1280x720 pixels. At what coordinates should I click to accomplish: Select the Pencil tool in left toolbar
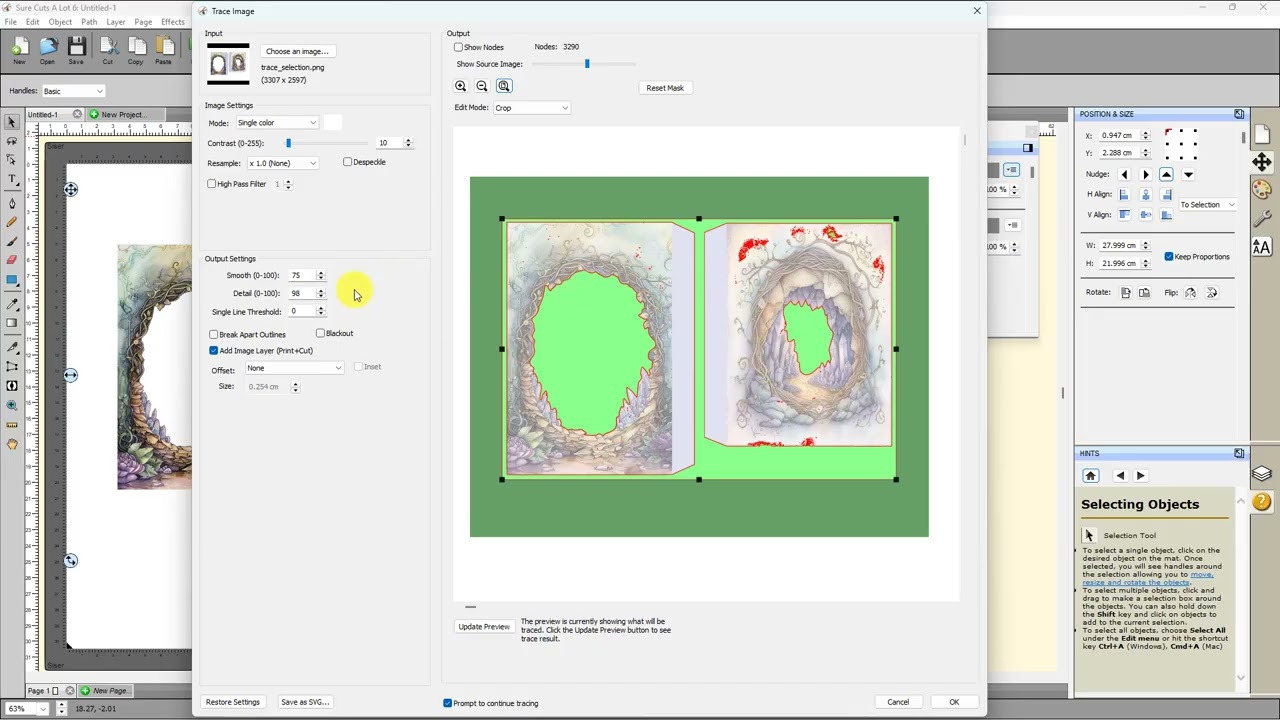(12, 222)
